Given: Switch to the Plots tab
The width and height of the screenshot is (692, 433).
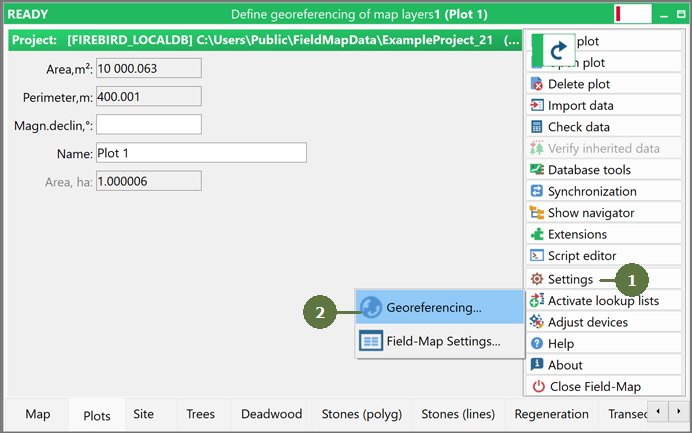Looking at the screenshot, I should (x=97, y=415).
